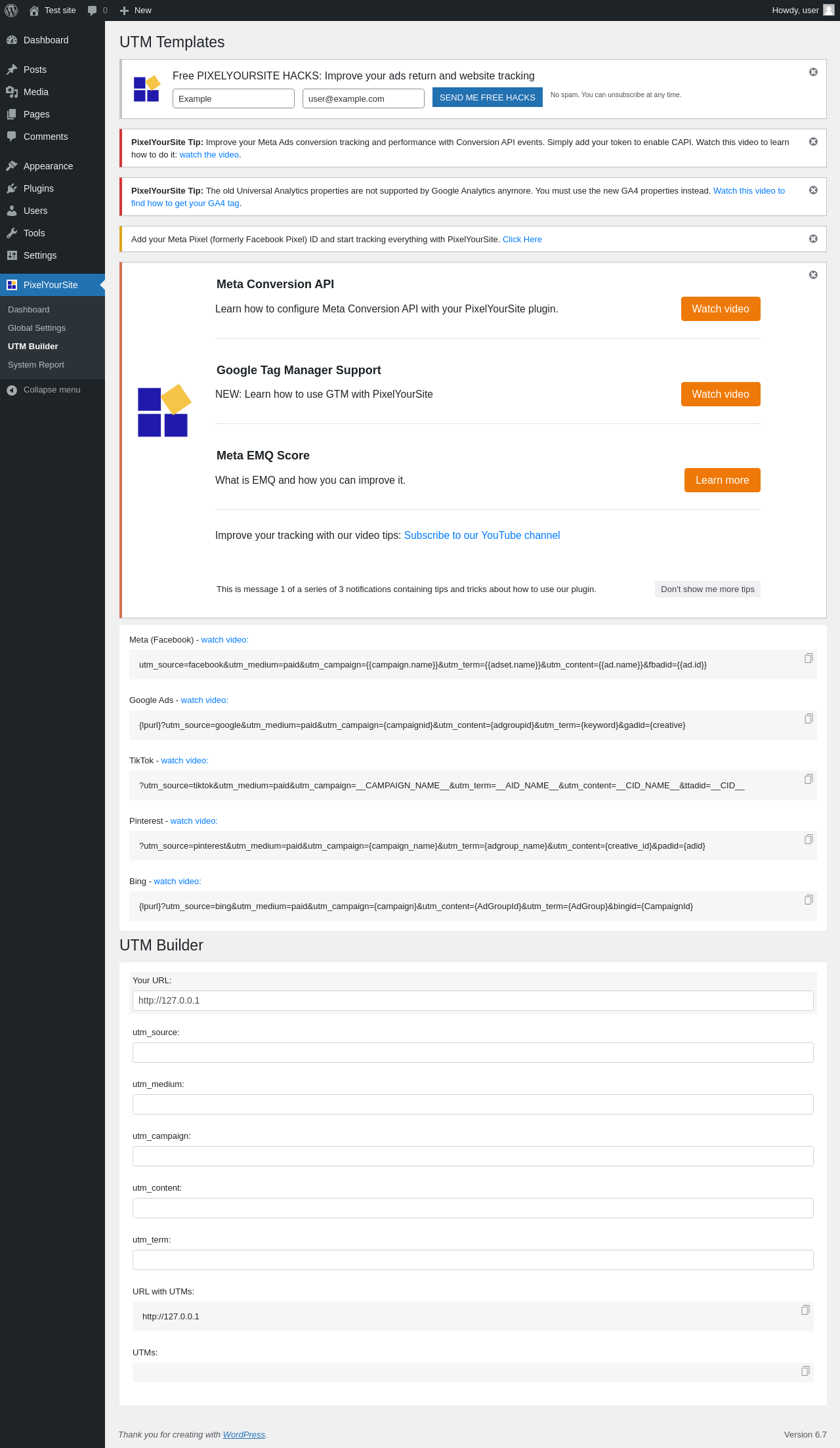The height and width of the screenshot is (1448, 840).
Task: Dismiss the Meta Pixel ID notice
Action: (x=813, y=239)
